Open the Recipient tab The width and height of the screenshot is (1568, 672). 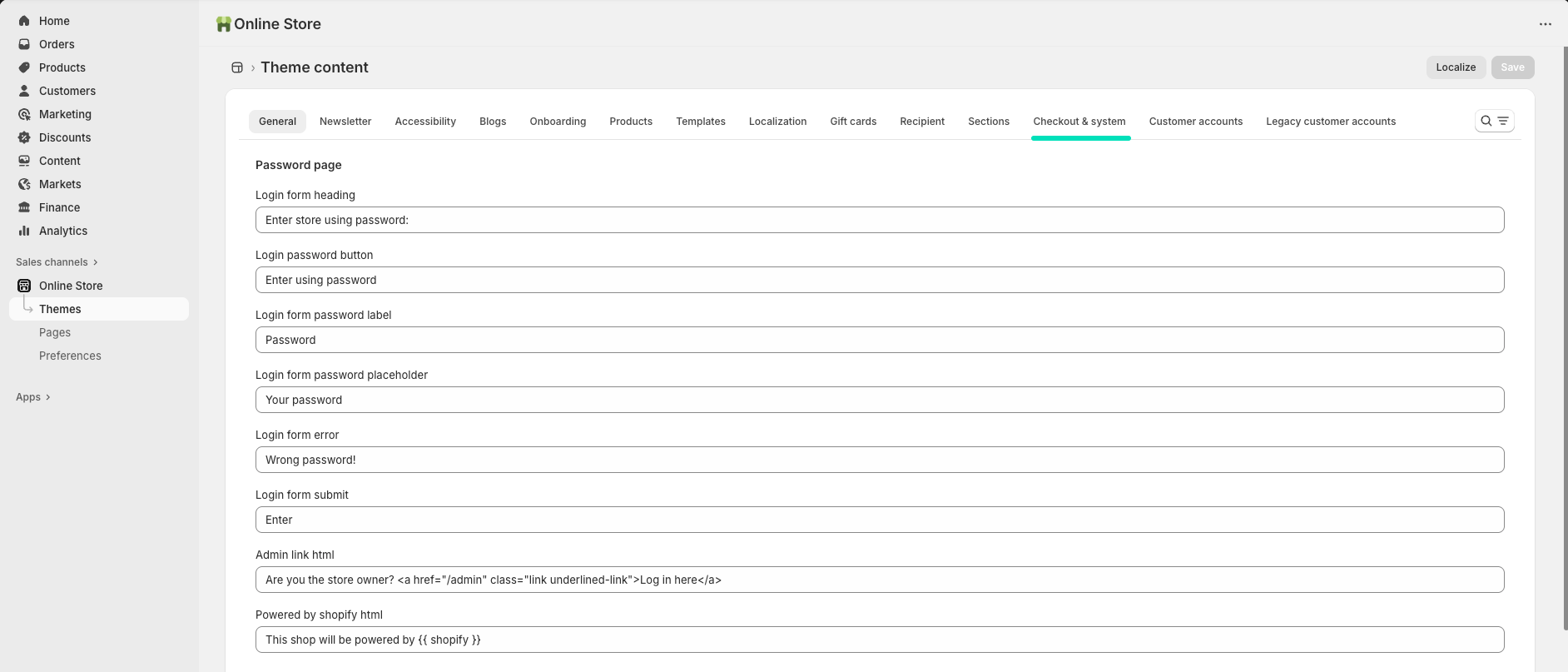point(922,122)
